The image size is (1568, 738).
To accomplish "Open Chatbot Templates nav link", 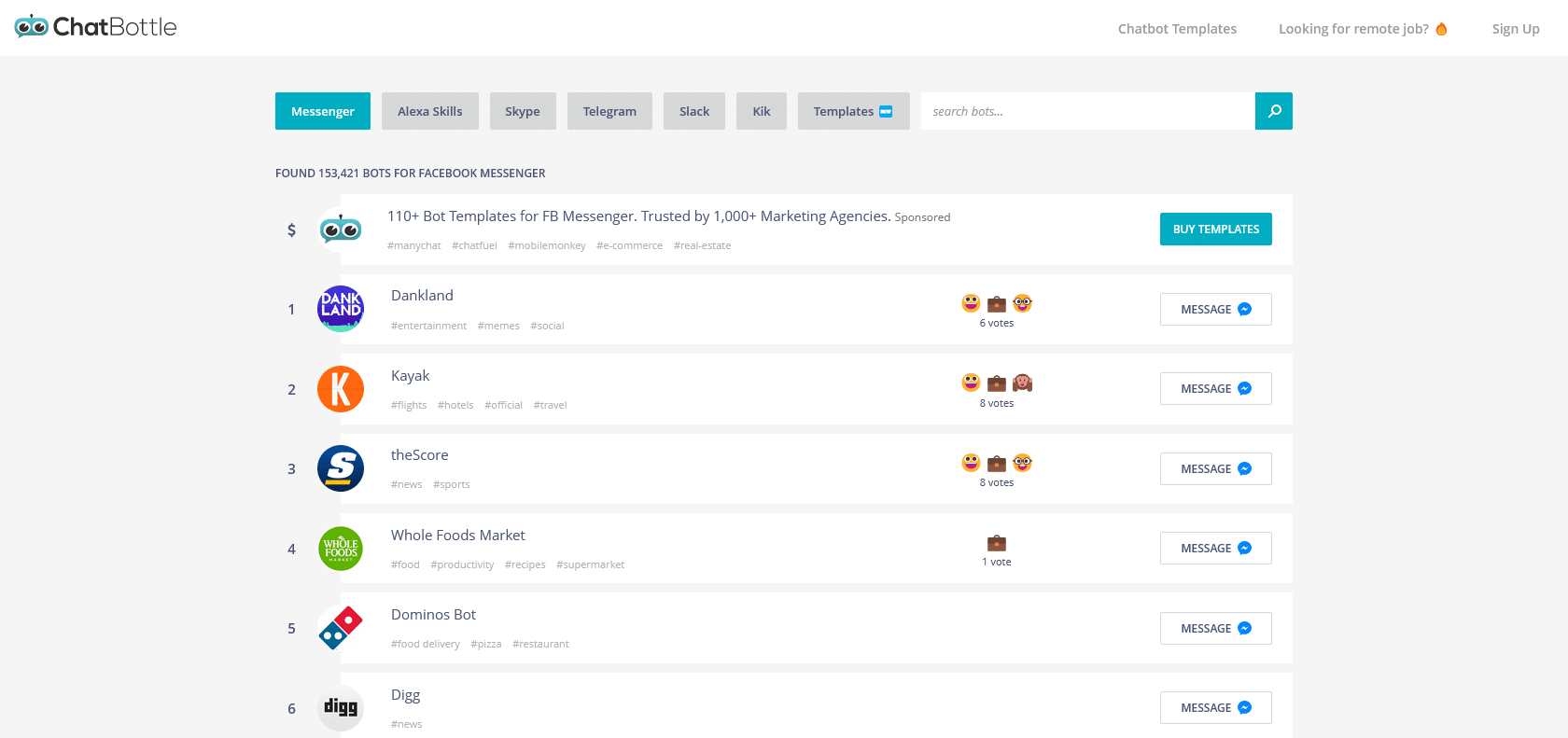I will click(1177, 29).
